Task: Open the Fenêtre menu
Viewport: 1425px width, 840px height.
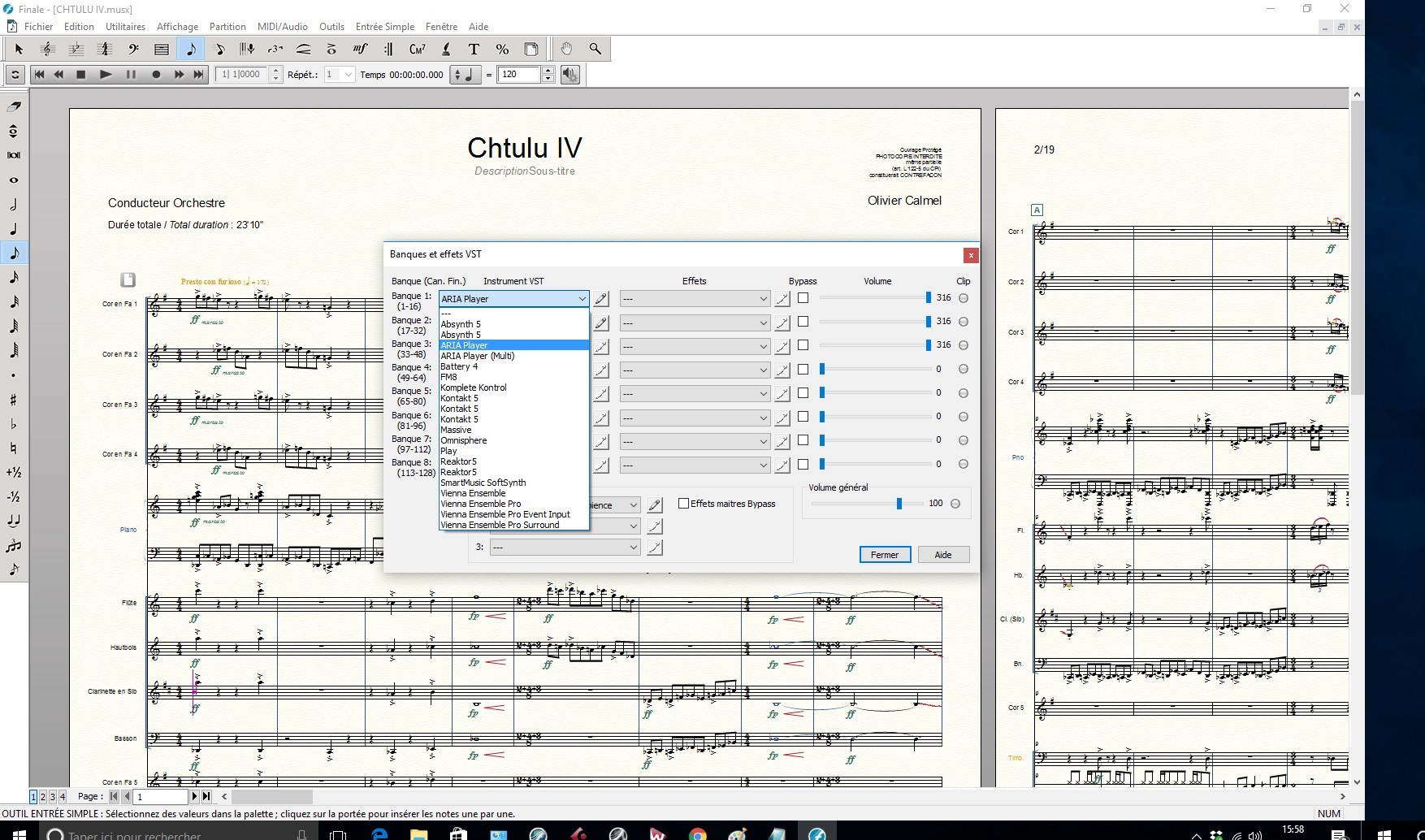Action: point(441,27)
